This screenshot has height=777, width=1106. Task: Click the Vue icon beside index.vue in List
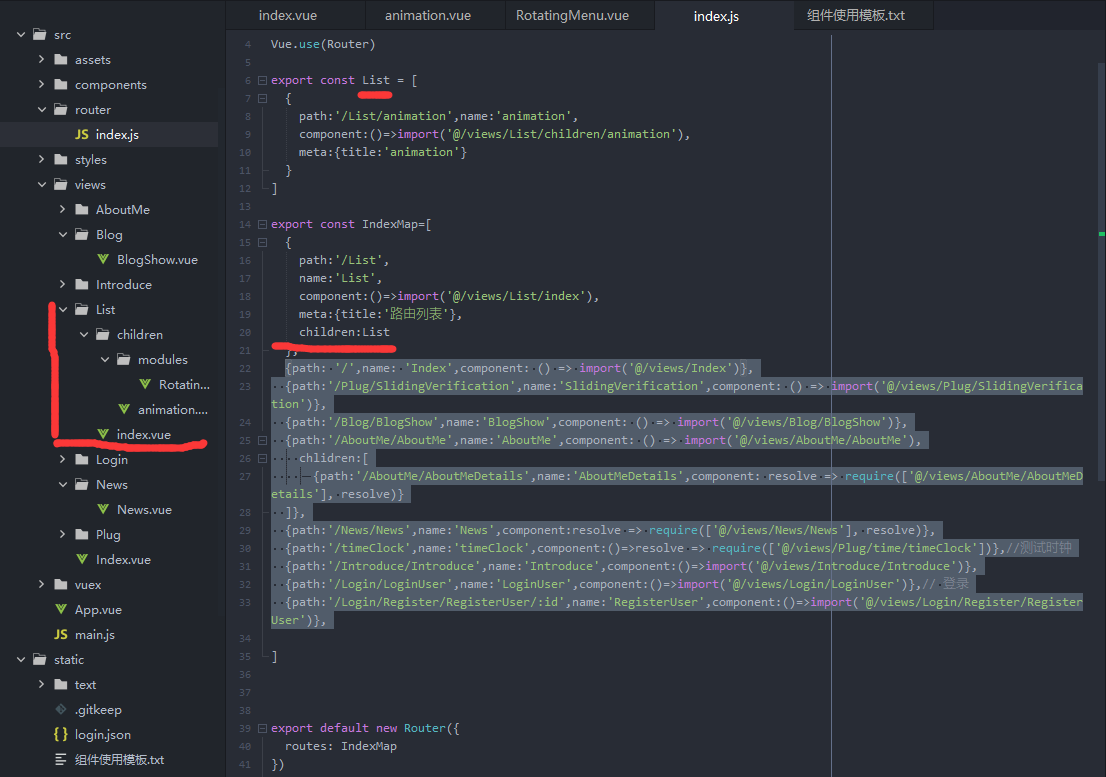[x=103, y=434]
